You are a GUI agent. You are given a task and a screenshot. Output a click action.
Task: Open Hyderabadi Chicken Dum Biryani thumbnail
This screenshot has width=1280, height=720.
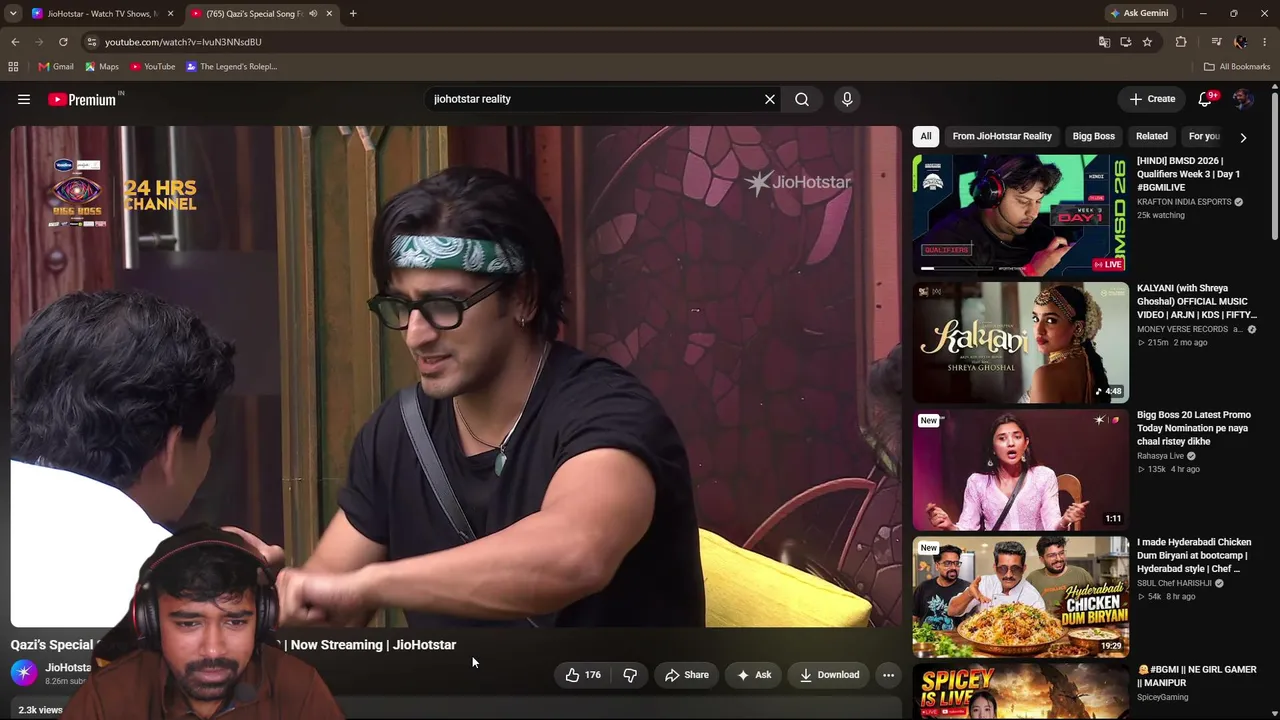[x=1021, y=596]
